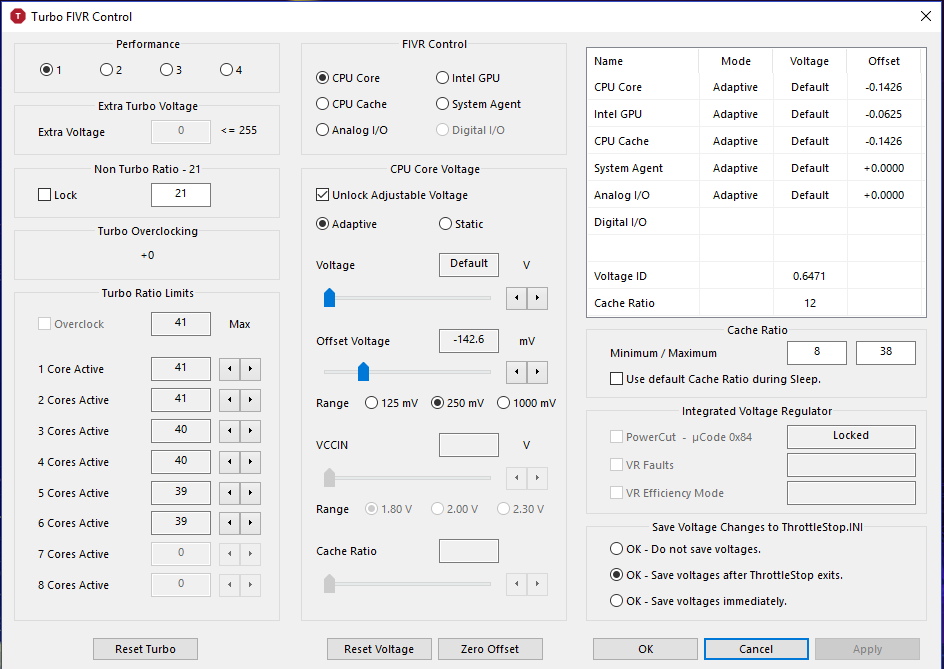Click the Reset Turbo button
Screen dimensions: 944x669
click(146, 649)
